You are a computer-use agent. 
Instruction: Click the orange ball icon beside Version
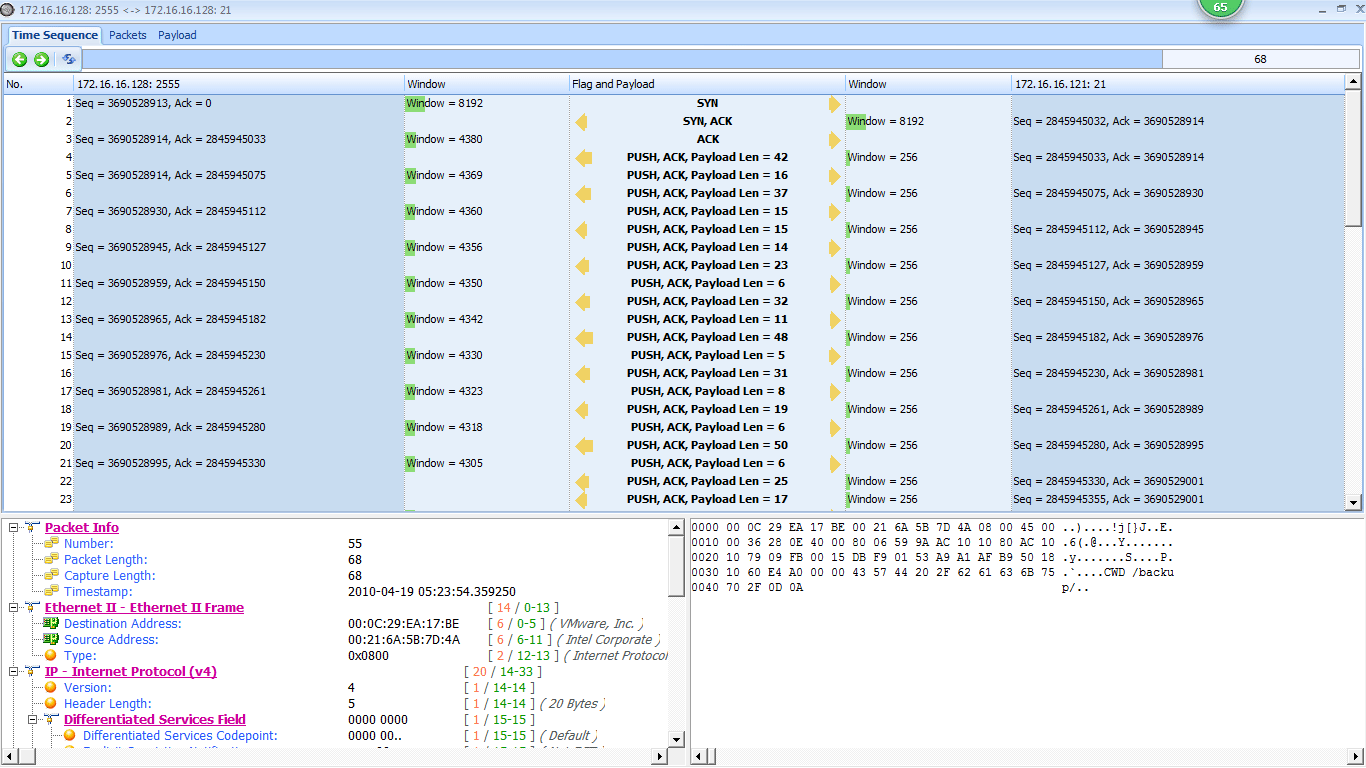tap(51, 687)
